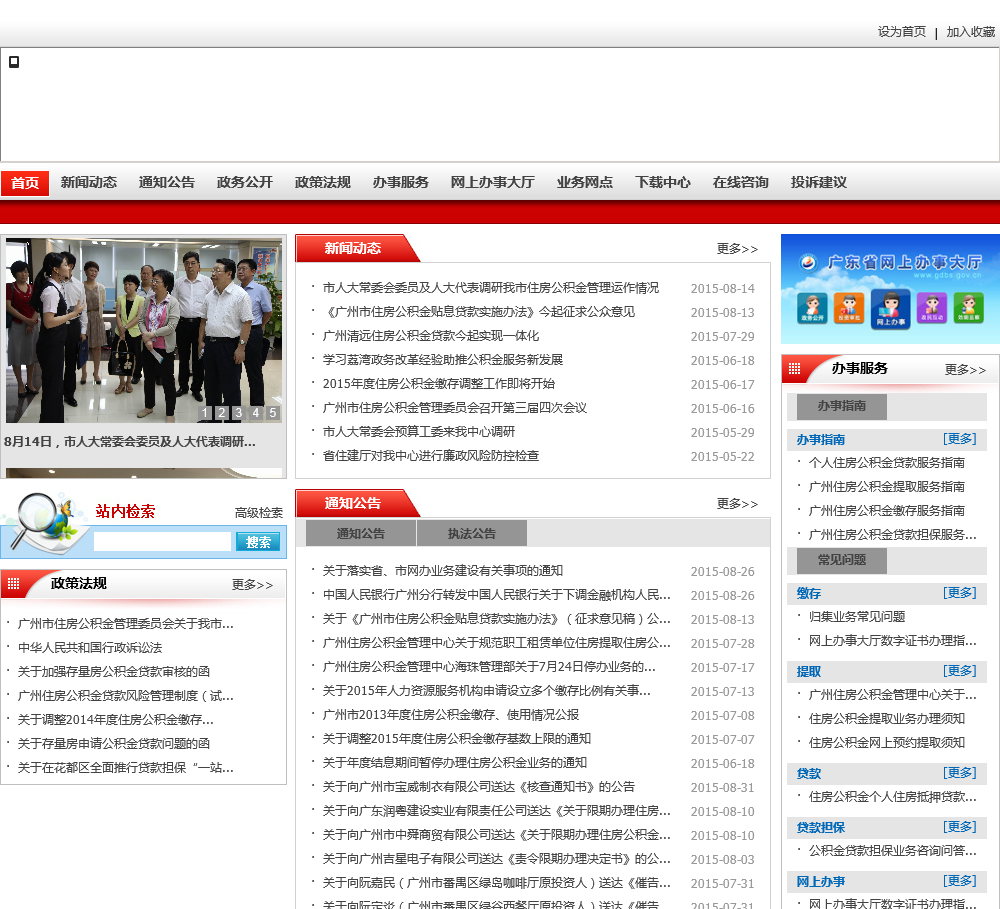Click the site search text field
The width and height of the screenshot is (1000, 909).
click(x=162, y=542)
